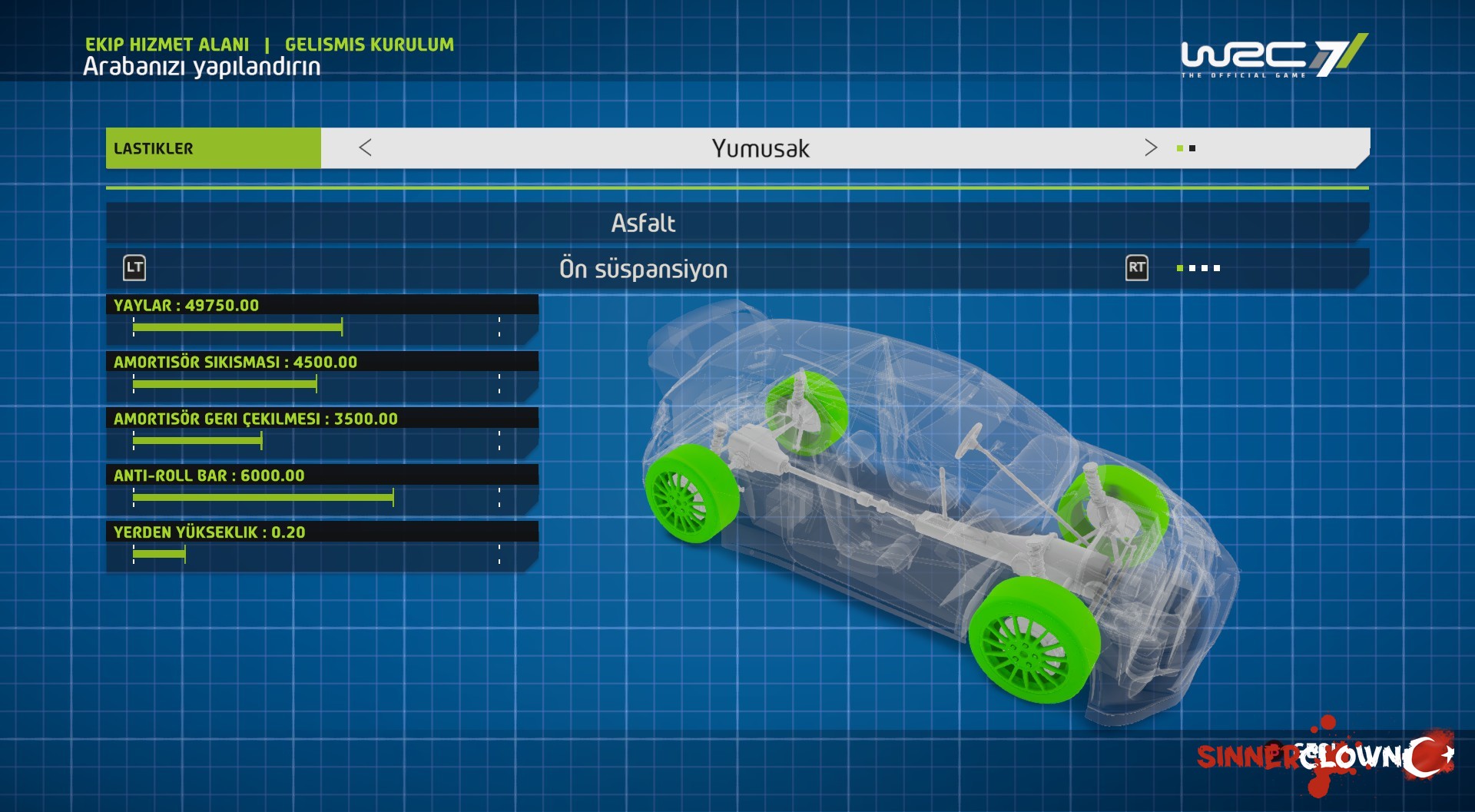Click the suspension page indicator dots

[1198, 268]
